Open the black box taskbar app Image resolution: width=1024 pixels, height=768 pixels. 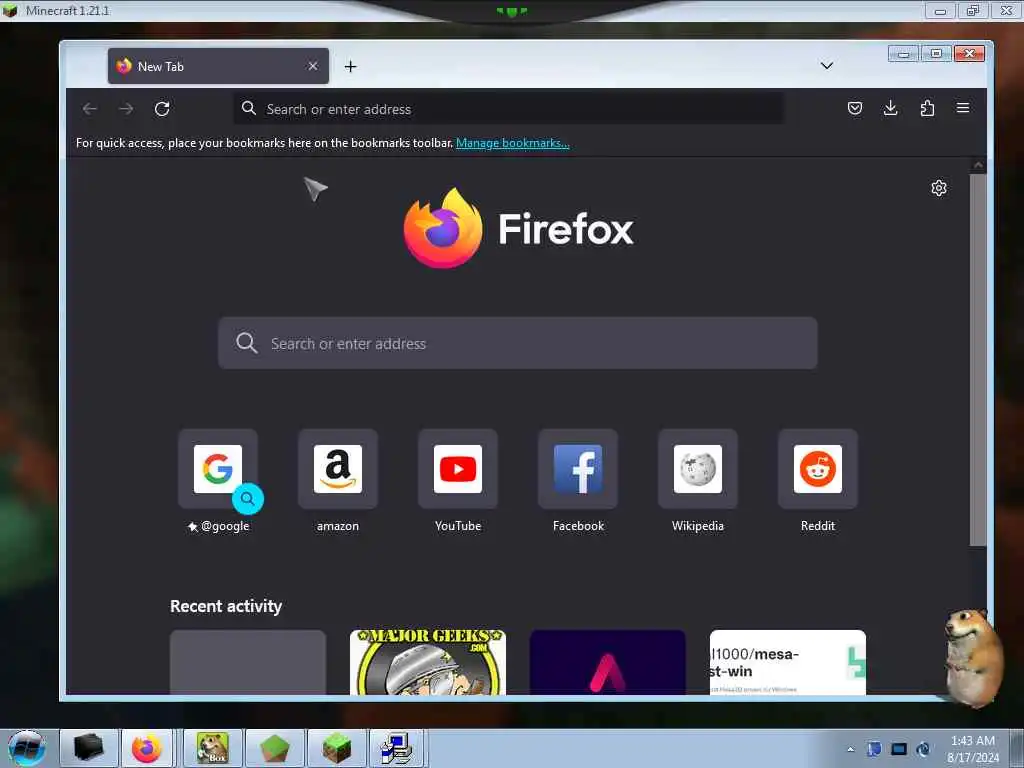click(89, 748)
